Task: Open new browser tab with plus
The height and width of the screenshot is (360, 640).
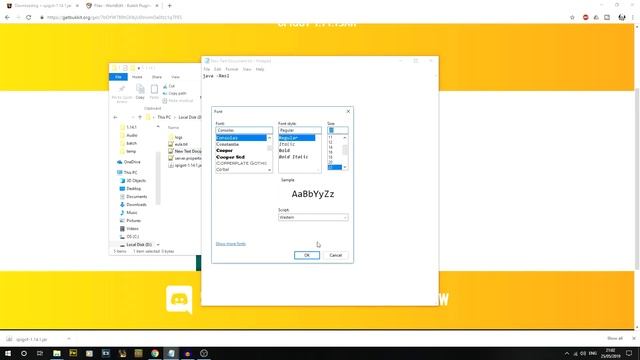Action: [169, 6]
